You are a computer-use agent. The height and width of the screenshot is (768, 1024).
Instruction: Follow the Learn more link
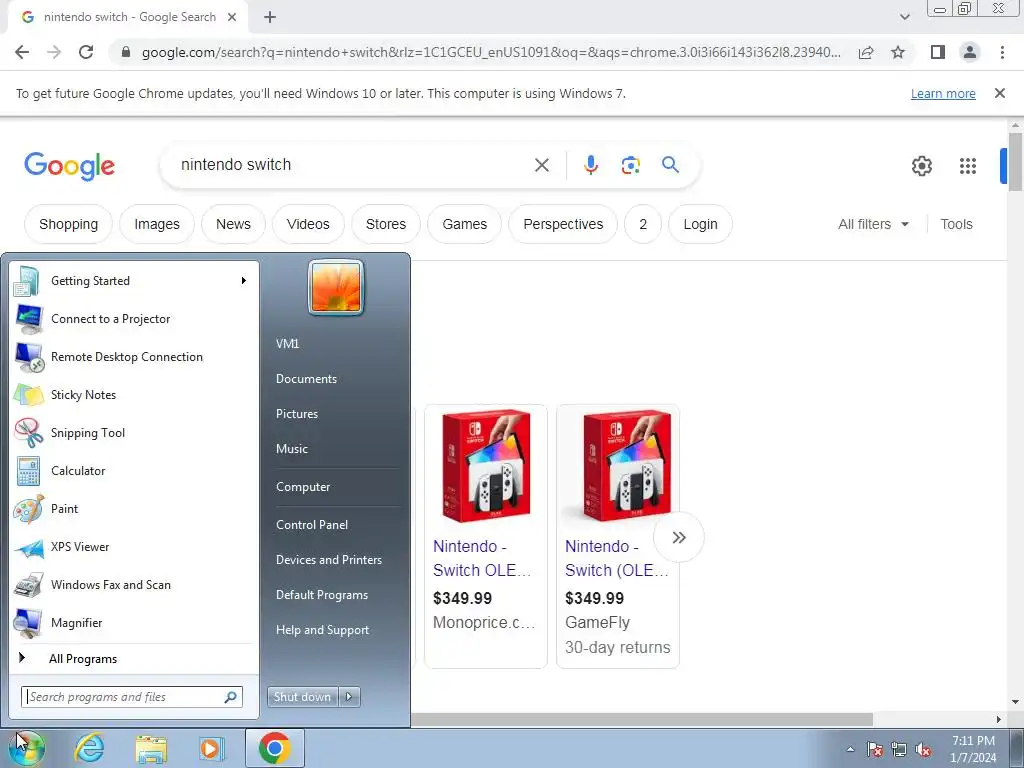point(943,93)
